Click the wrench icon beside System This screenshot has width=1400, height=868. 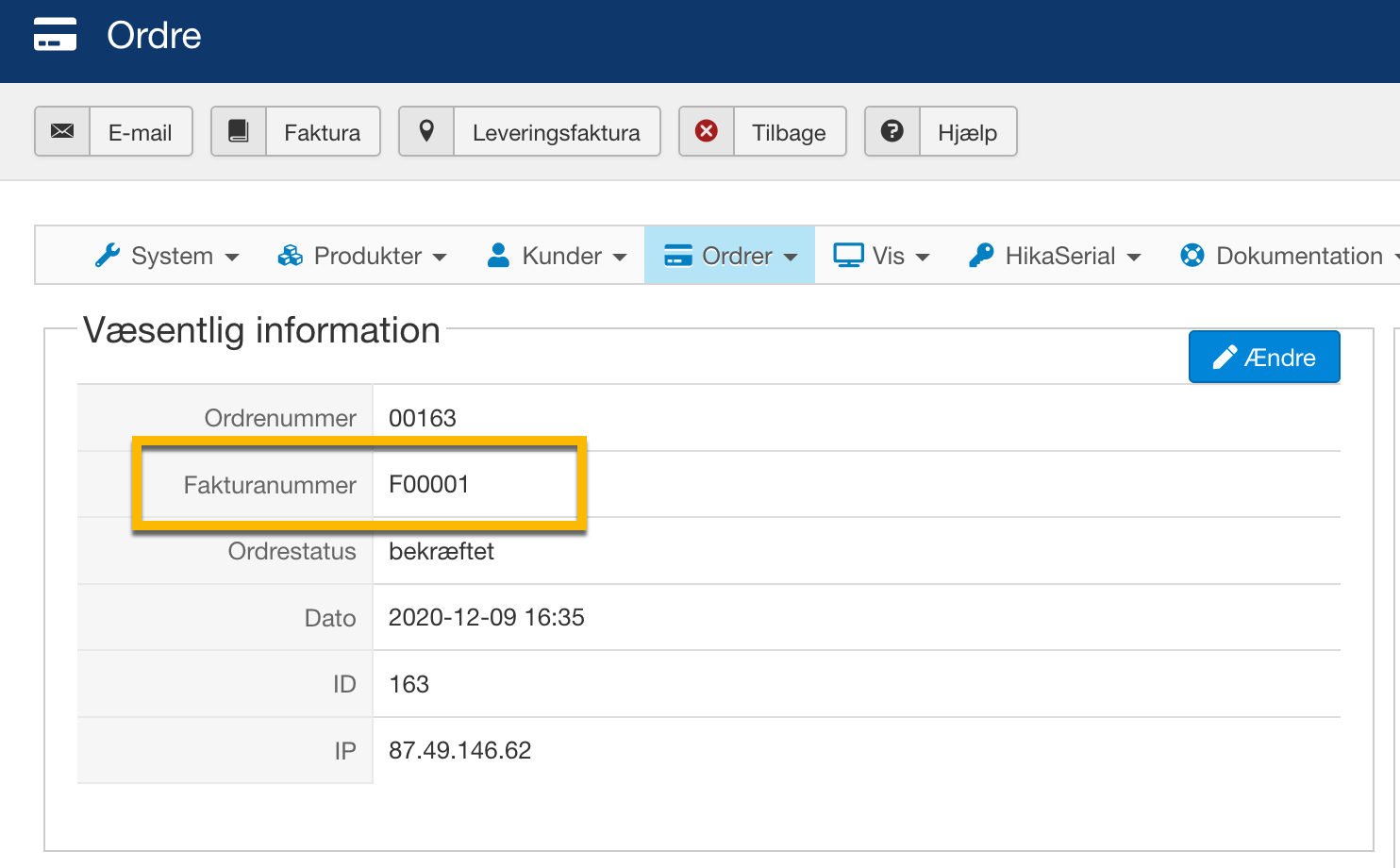[108, 256]
